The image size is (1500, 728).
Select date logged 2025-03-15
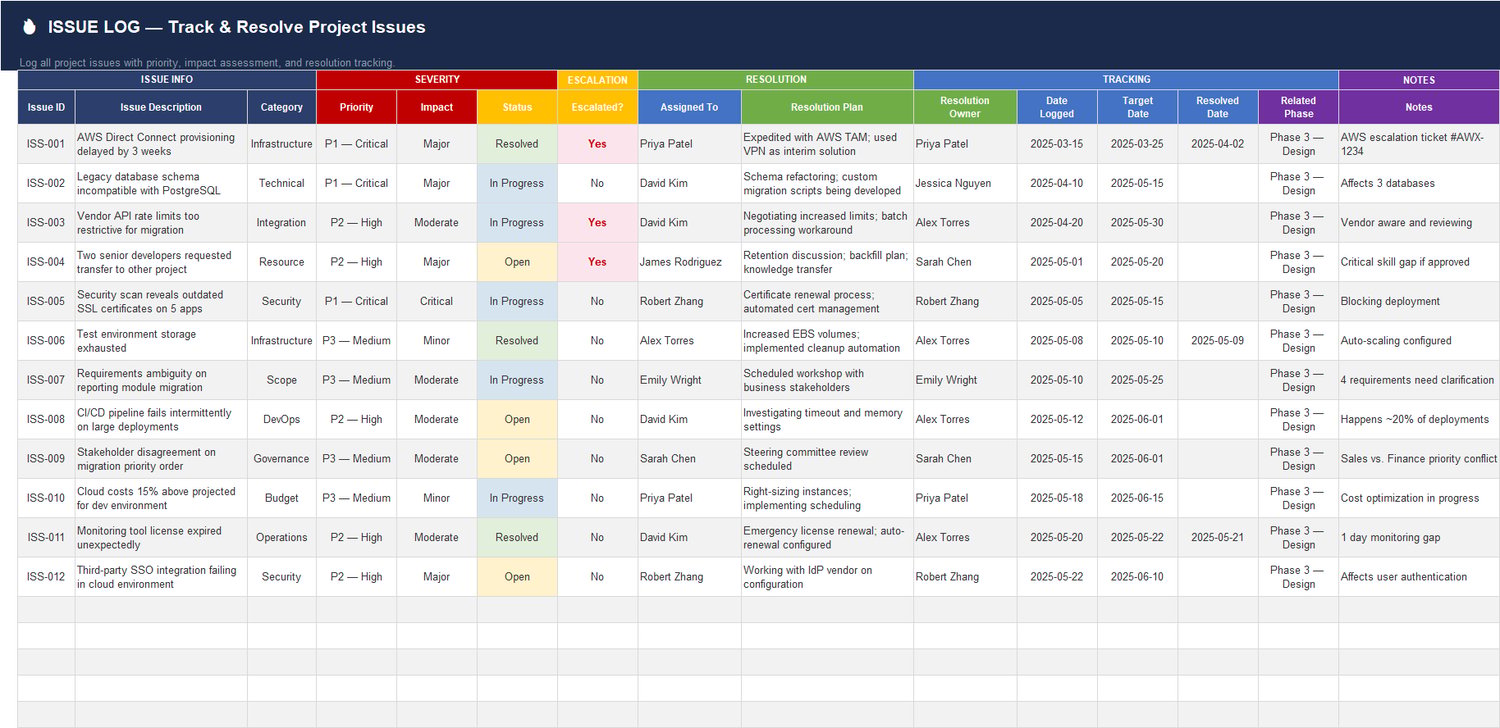[1057, 144]
